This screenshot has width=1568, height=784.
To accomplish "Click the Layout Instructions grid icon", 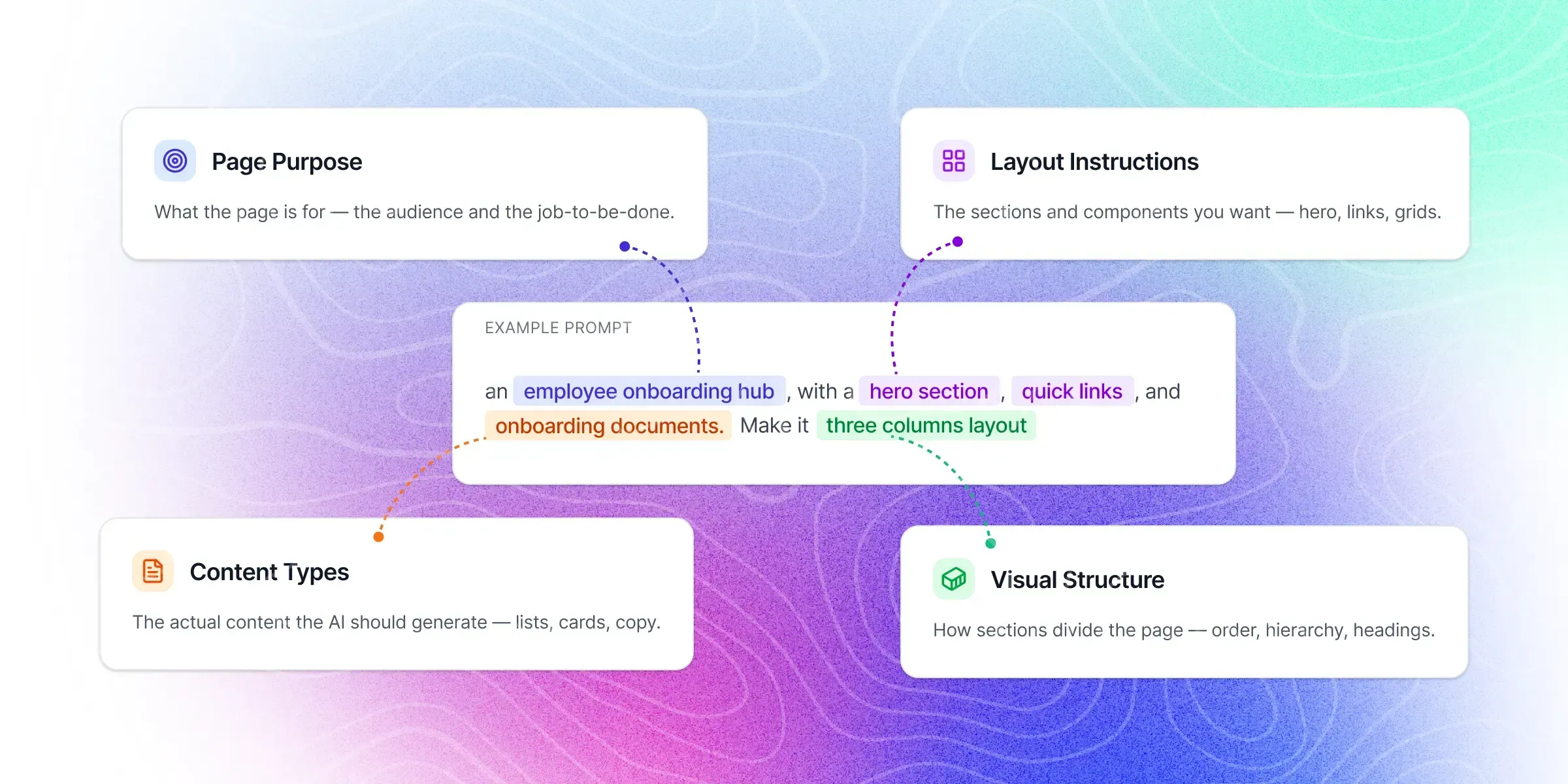I will click(x=954, y=161).
